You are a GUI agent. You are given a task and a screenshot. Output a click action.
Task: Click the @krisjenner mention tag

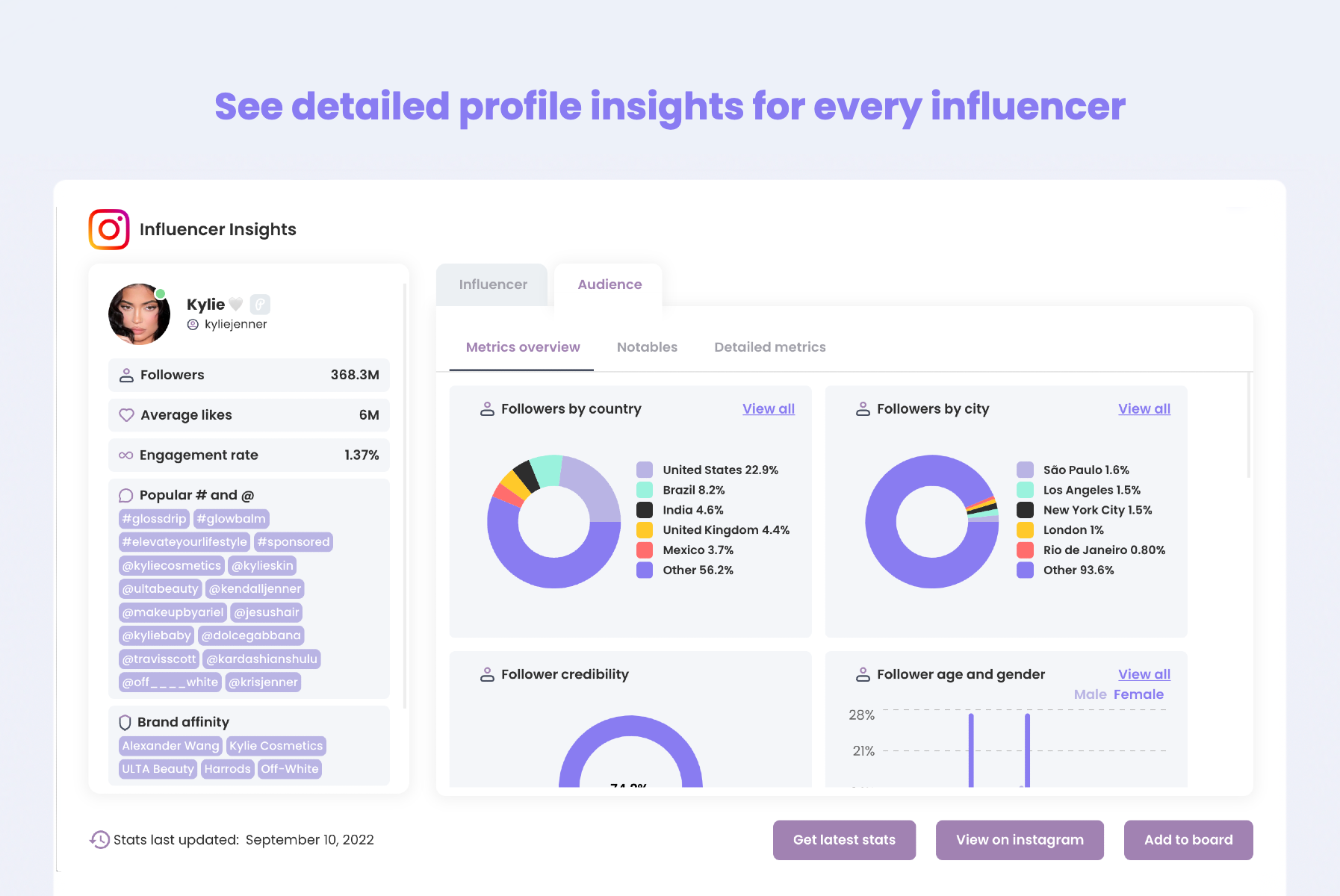263,682
